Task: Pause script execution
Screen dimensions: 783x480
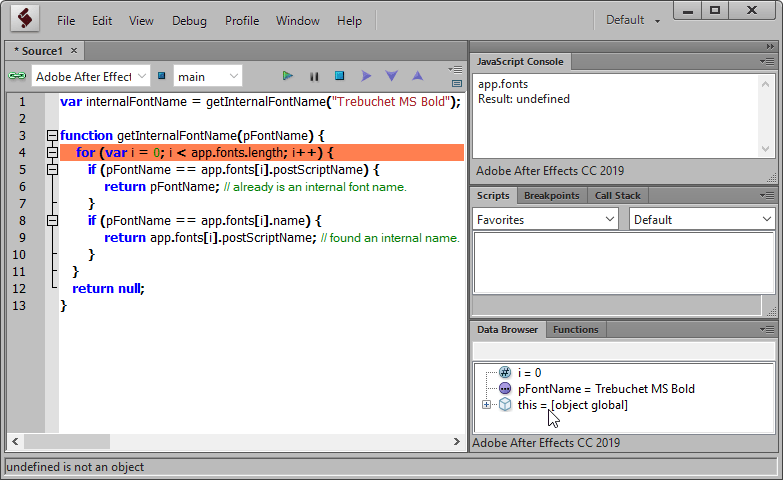Action: point(314,76)
